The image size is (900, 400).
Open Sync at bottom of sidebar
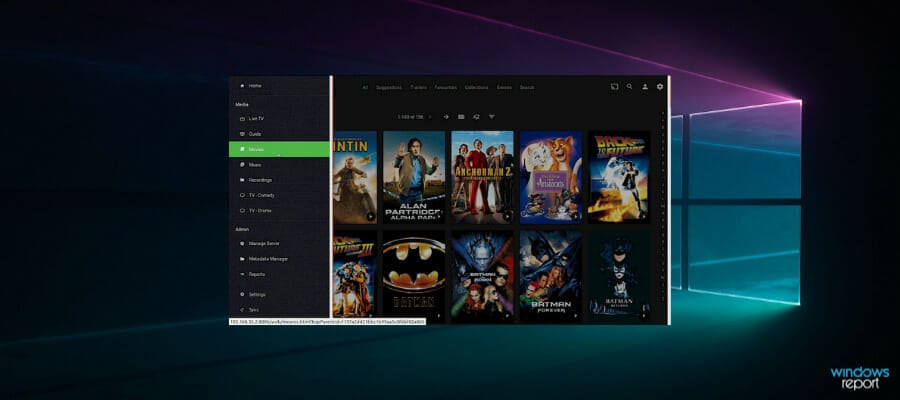point(280,310)
